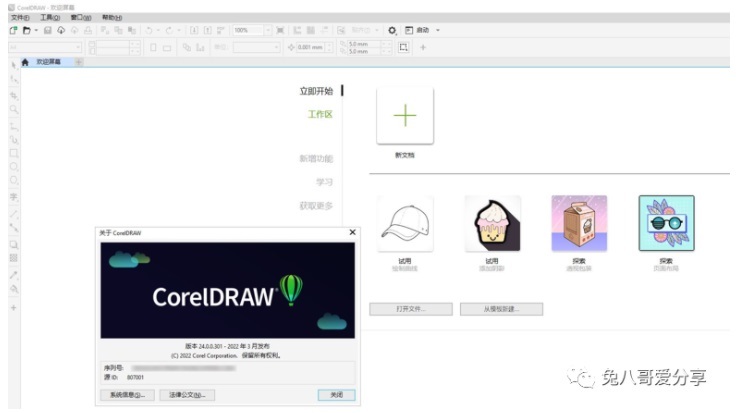Screen dimensions: 736x413
Task: Click the Redo arrow icon
Action: point(169,30)
